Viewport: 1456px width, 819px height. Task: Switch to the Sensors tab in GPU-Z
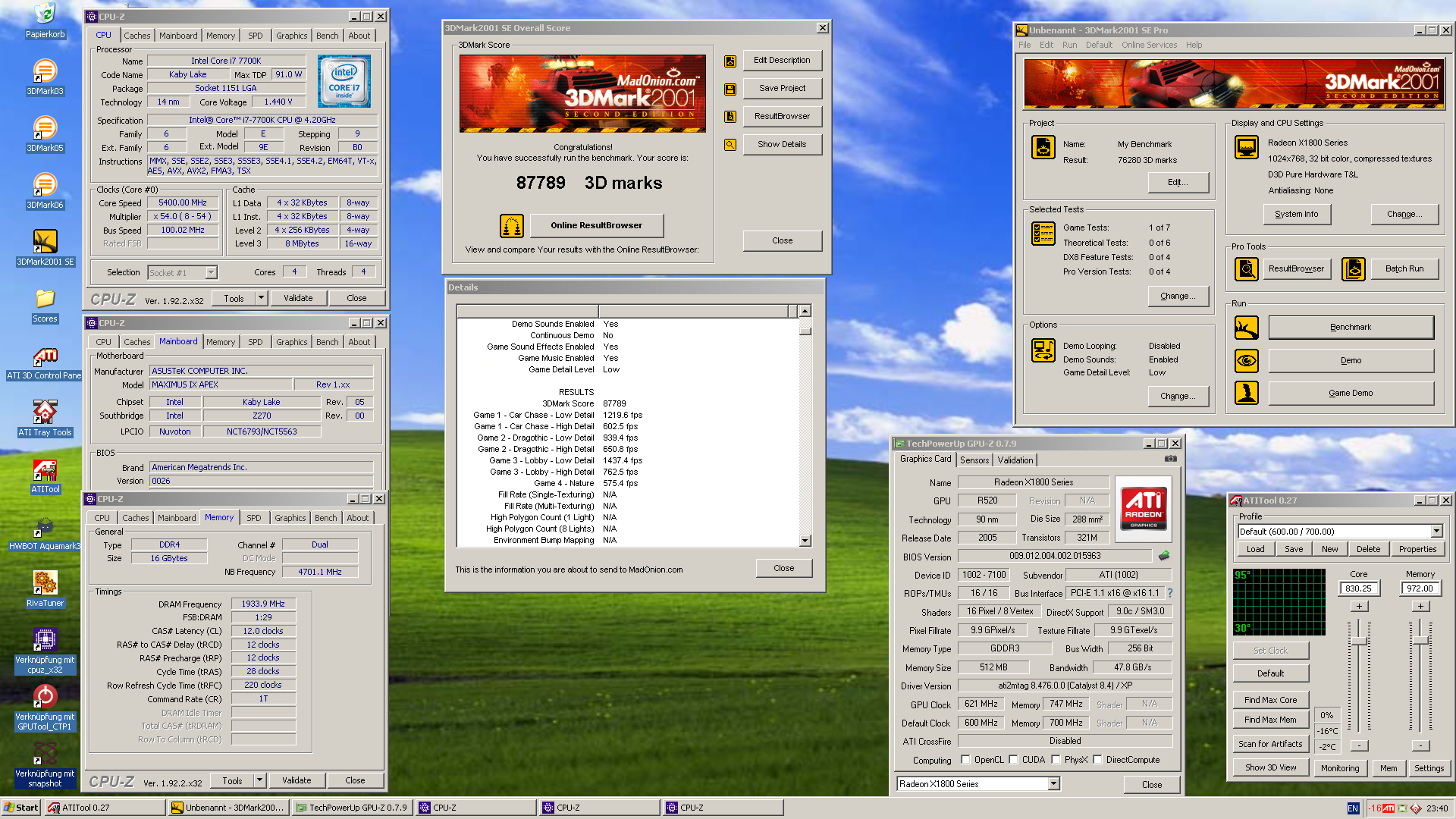974,460
